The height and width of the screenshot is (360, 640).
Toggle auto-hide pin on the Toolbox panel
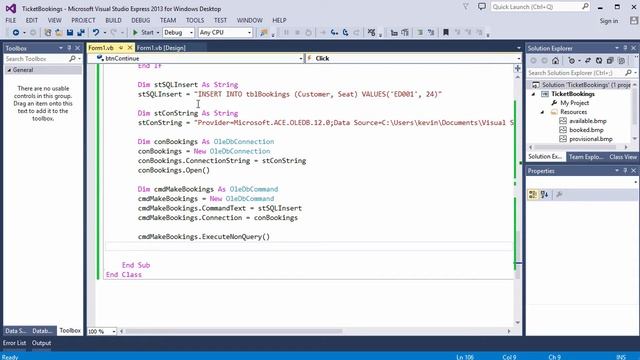[x=69, y=48]
